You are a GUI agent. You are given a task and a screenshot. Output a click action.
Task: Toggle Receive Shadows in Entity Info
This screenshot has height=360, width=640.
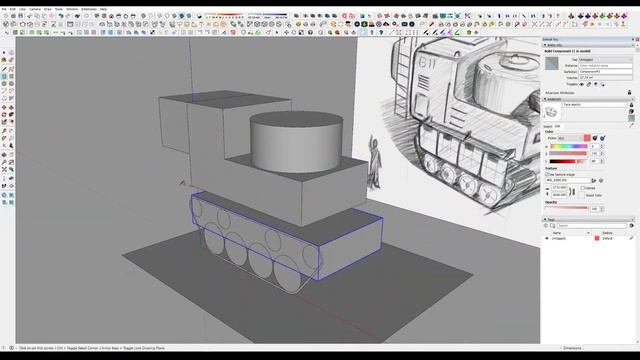pyautogui.click(x=596, y=84)
